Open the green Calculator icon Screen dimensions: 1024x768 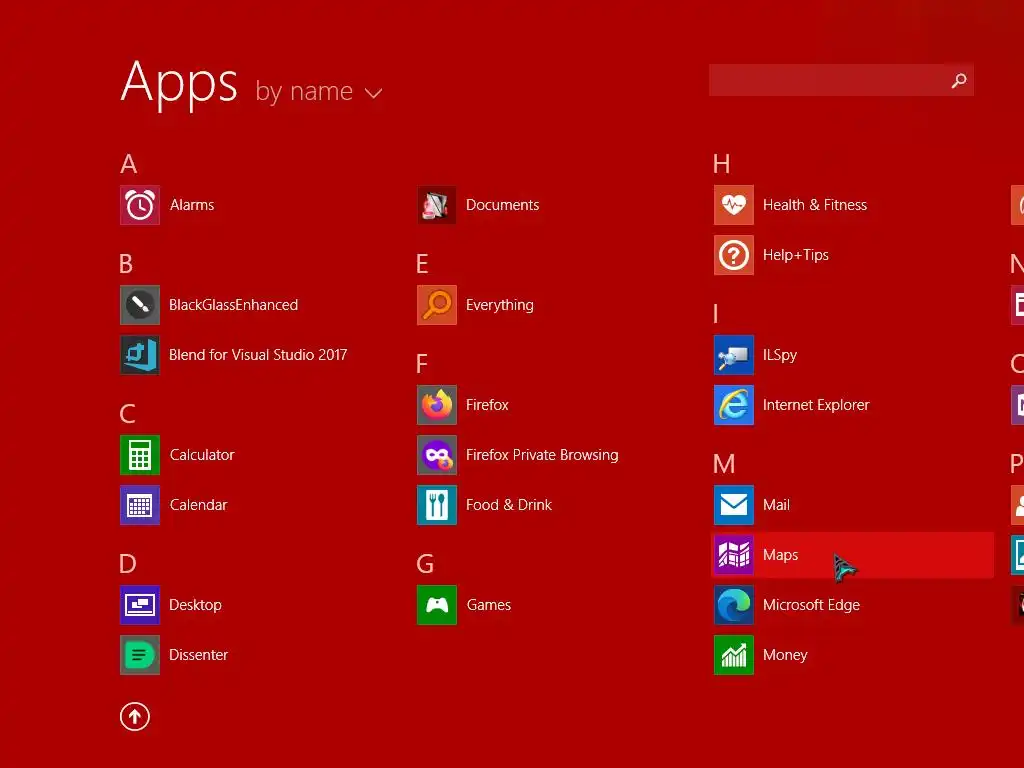(140, 455)
